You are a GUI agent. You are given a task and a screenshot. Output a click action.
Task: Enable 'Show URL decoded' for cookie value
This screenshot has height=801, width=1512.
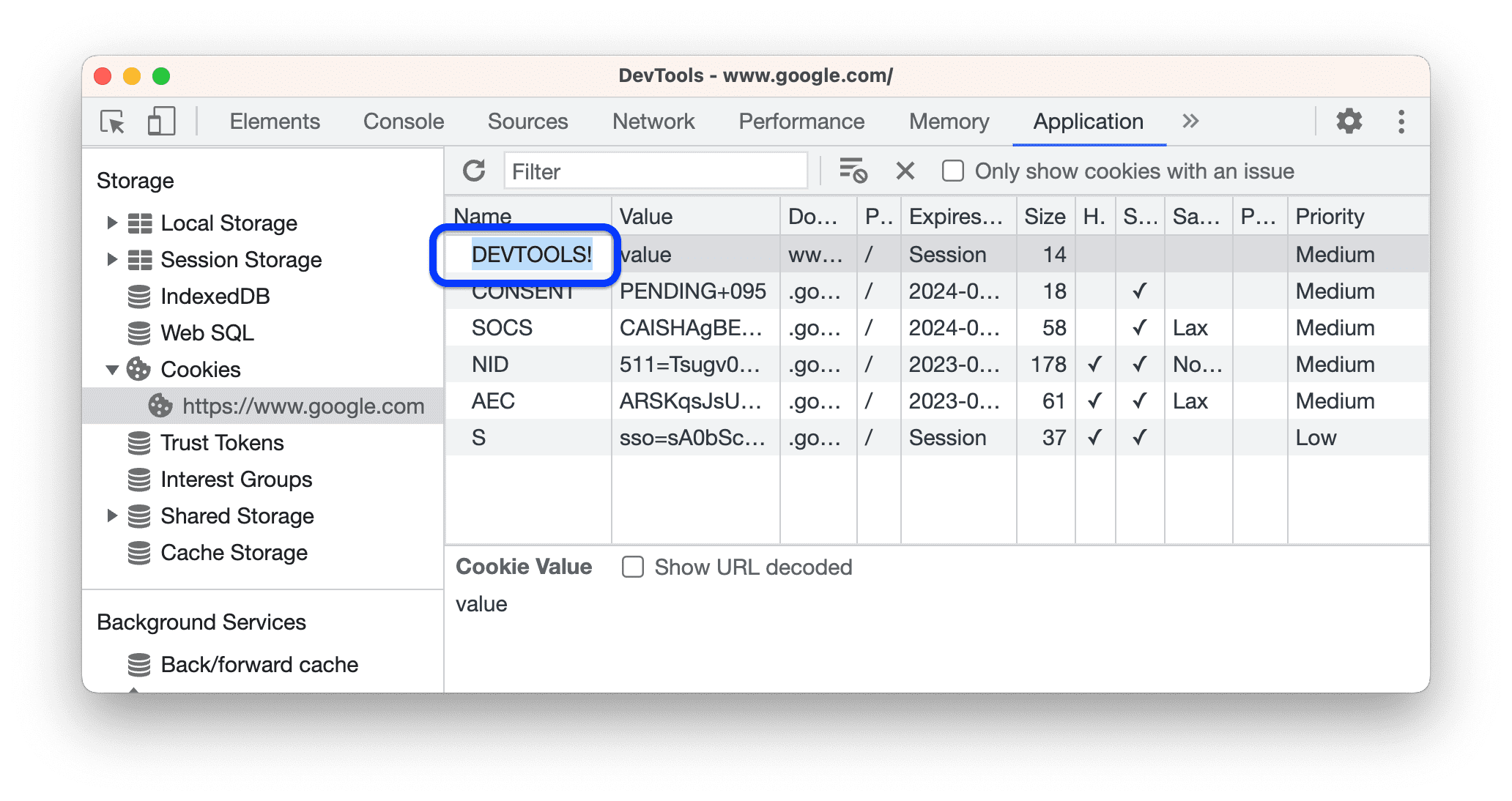point(631,567)
